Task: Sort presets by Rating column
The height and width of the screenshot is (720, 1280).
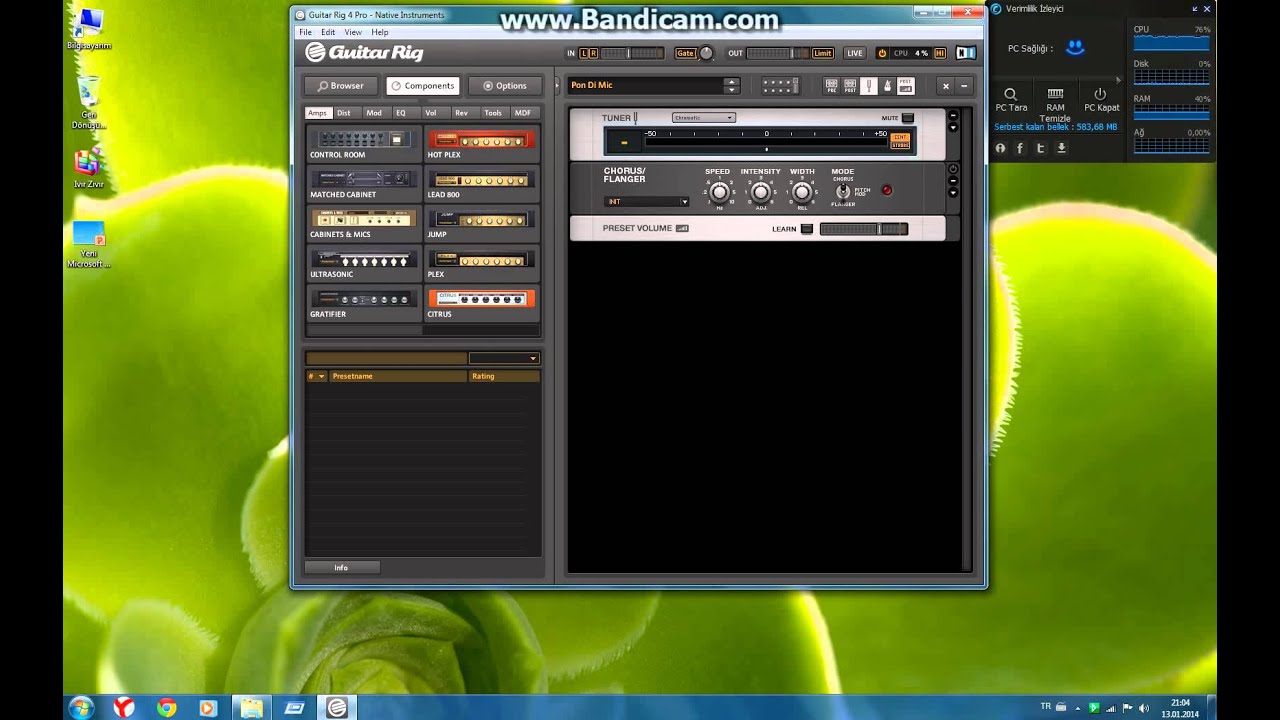Action: (504, 376)
